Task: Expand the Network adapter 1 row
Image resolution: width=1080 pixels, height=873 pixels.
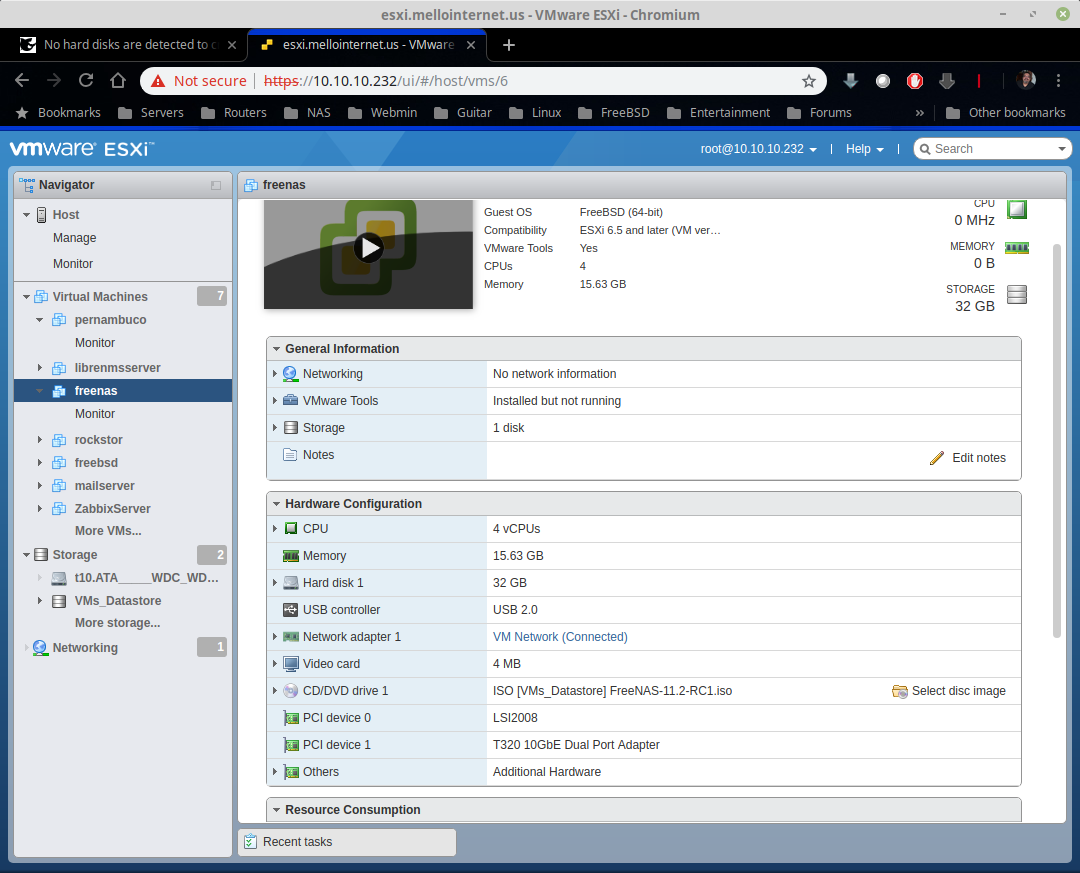Action: coord(275,637)
